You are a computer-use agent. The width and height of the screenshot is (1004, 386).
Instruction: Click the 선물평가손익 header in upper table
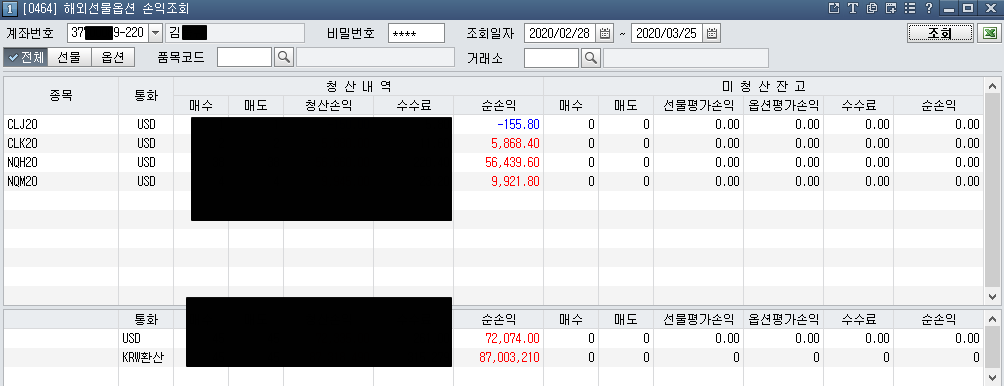699,106
